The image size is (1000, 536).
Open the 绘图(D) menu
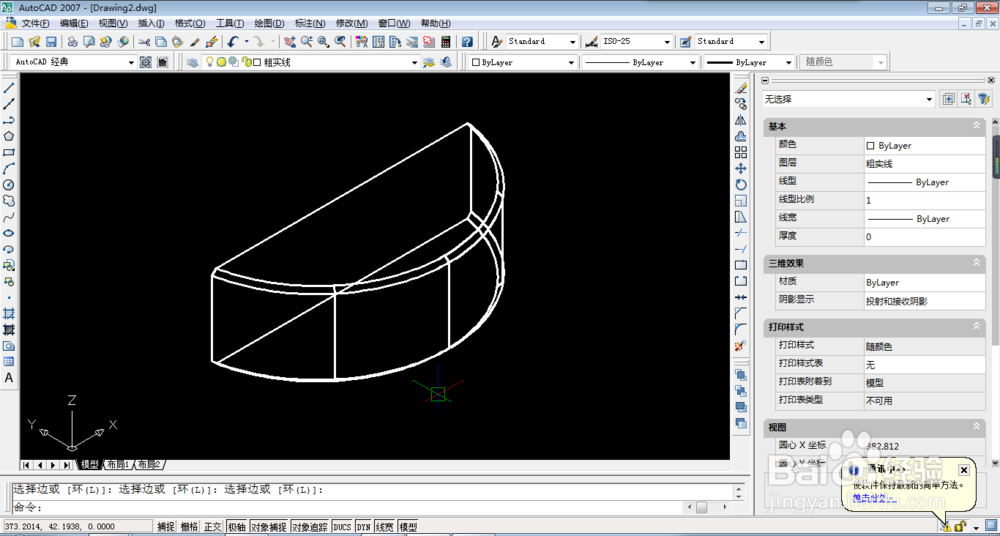pyautogui.click(x=269, y=23)
